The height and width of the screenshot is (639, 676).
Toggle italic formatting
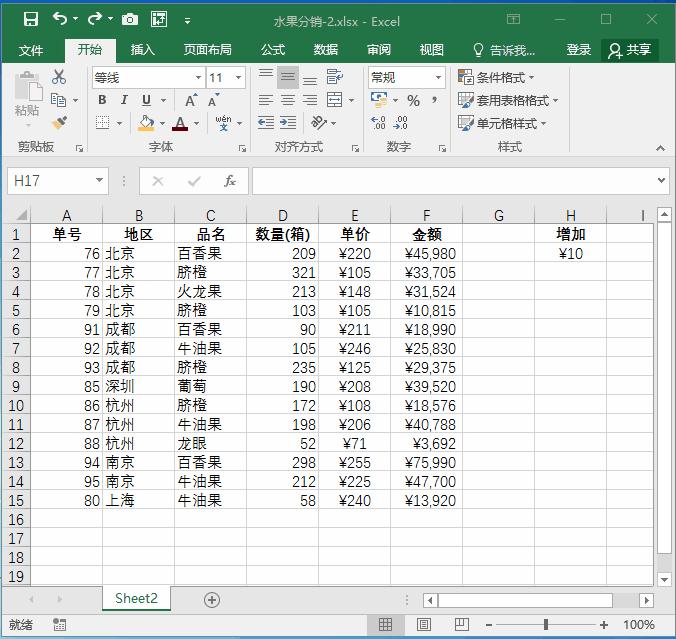(124, 100)
